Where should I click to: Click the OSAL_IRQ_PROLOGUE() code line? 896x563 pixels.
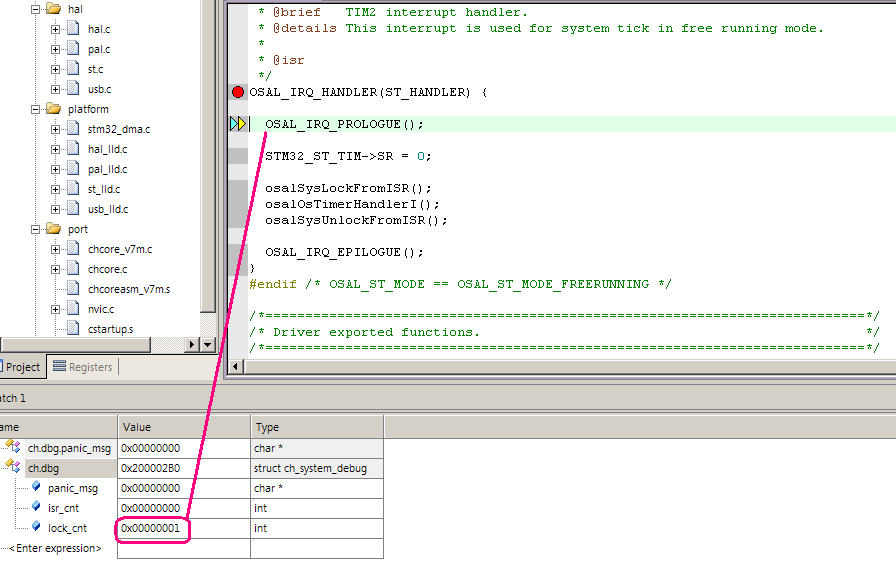344,124
